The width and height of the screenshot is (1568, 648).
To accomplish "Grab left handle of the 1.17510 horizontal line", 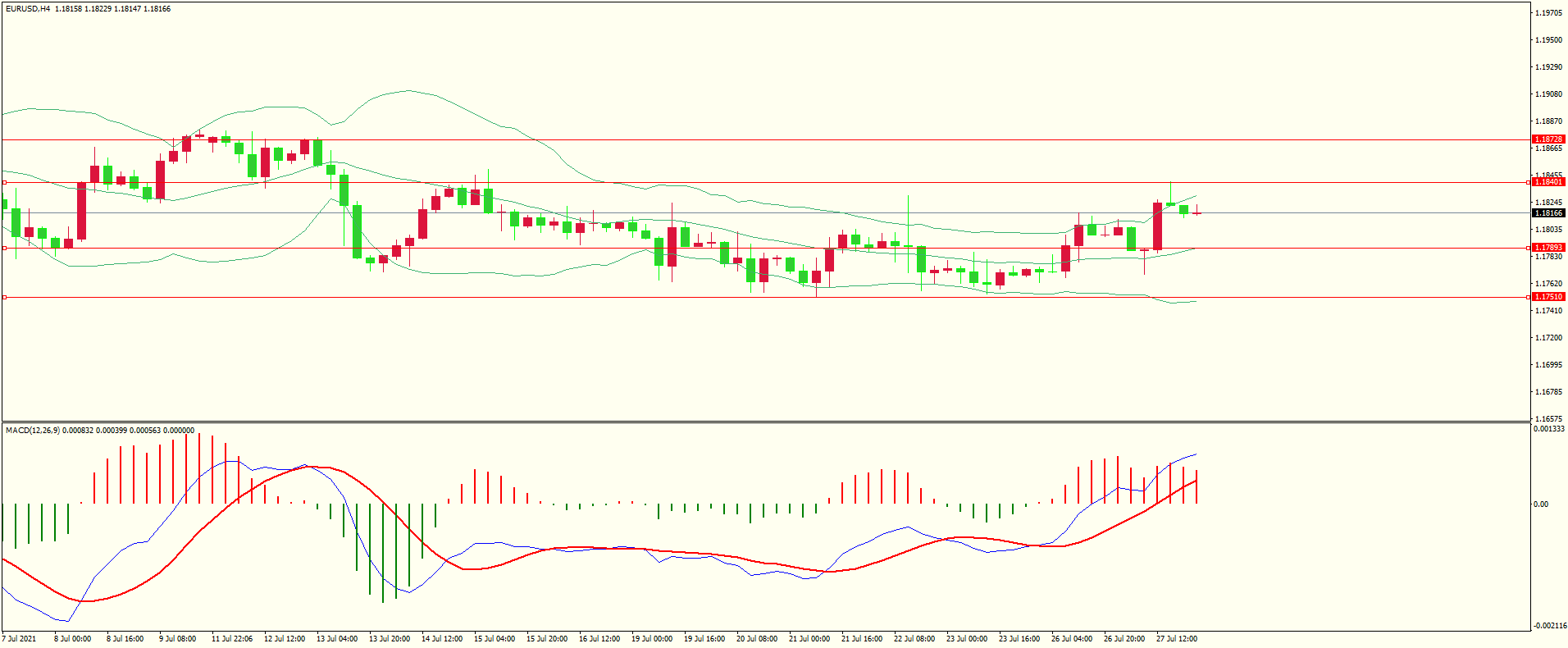I will tap(4, 297).
